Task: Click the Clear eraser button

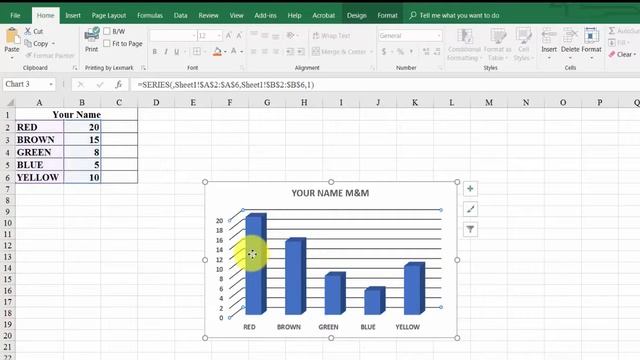Action: [x=622, y=54]
